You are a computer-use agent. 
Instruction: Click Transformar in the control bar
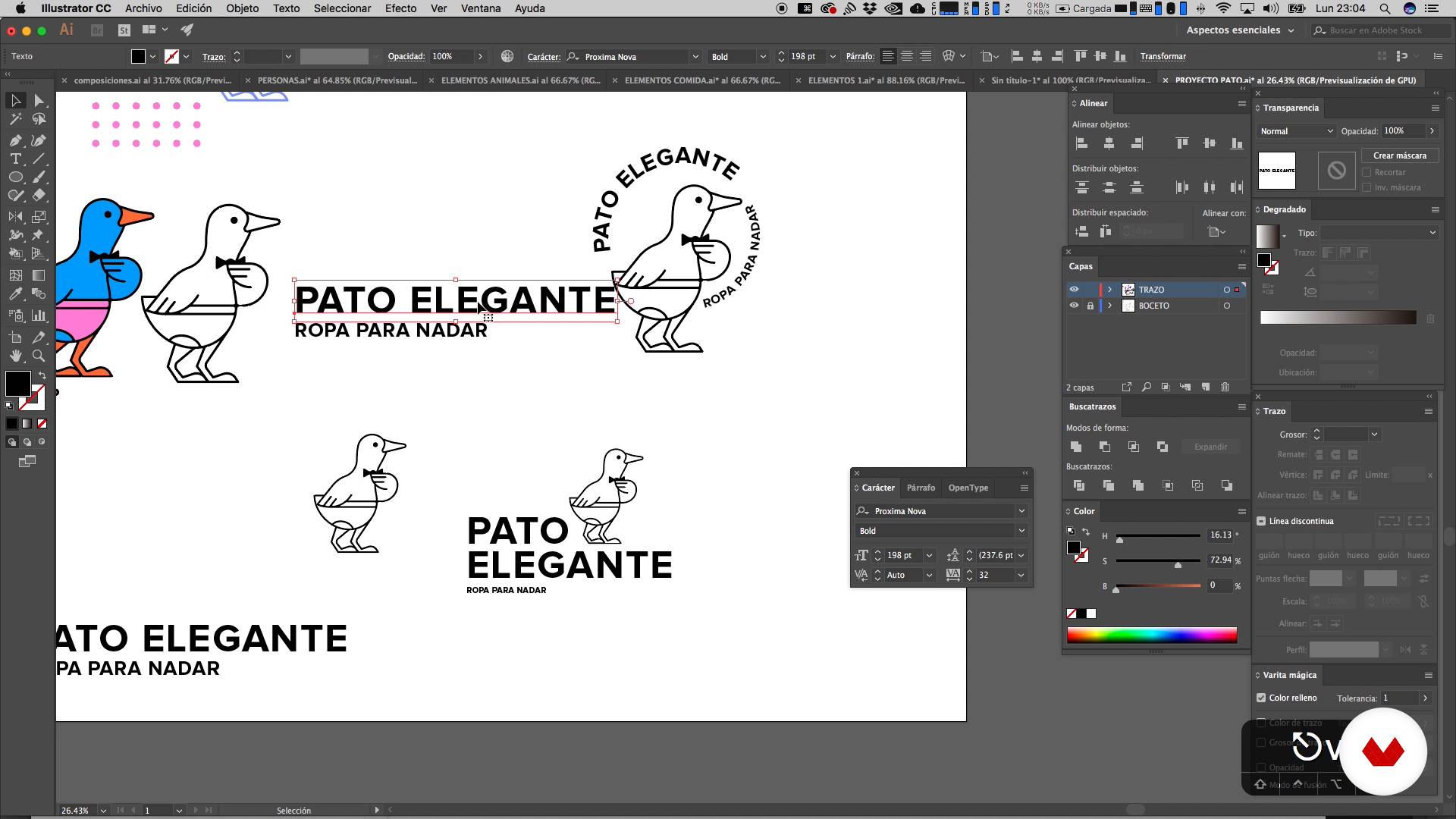[x=1163, y=56]
